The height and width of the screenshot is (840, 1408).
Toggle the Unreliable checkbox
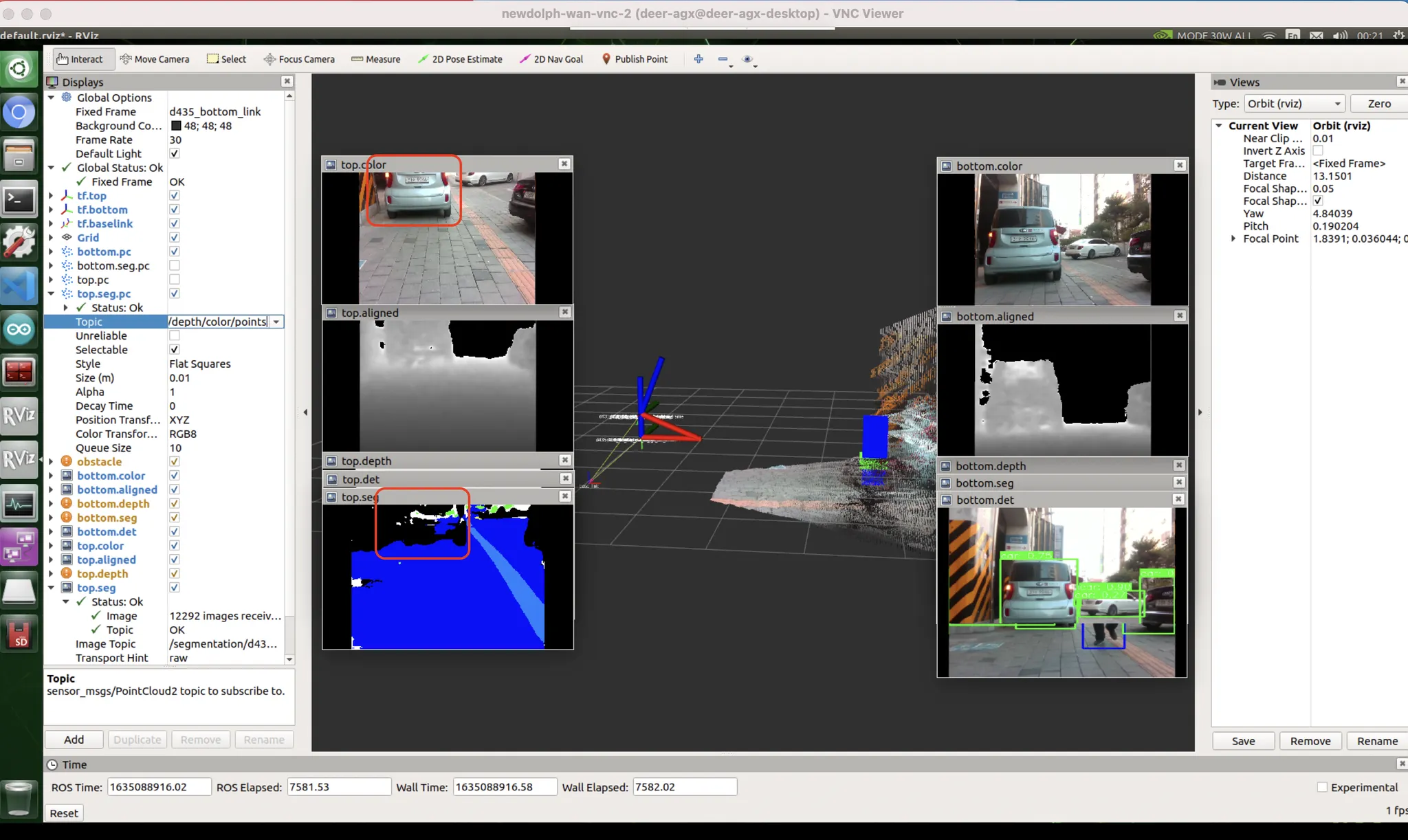point(175,335)
